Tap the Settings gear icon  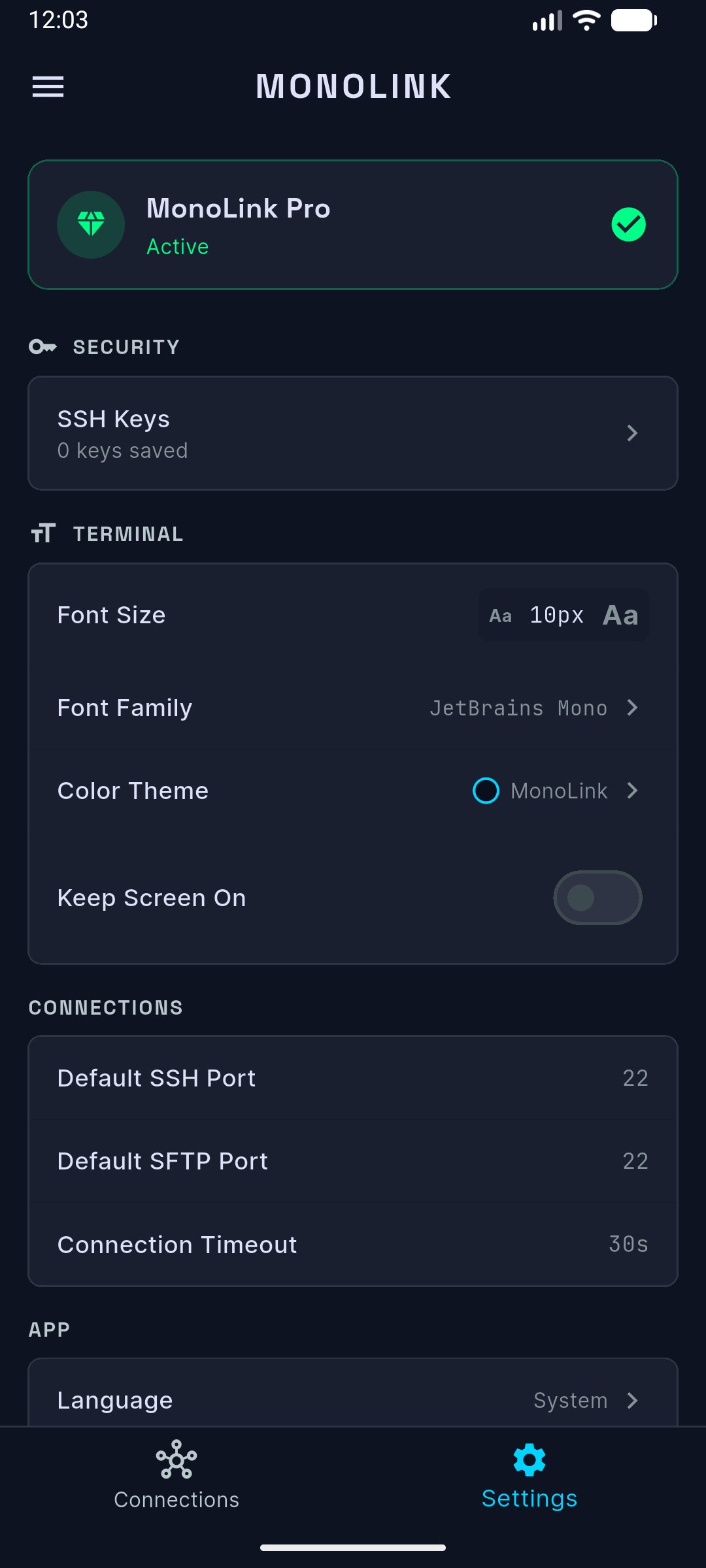(x=529, y=1459)
